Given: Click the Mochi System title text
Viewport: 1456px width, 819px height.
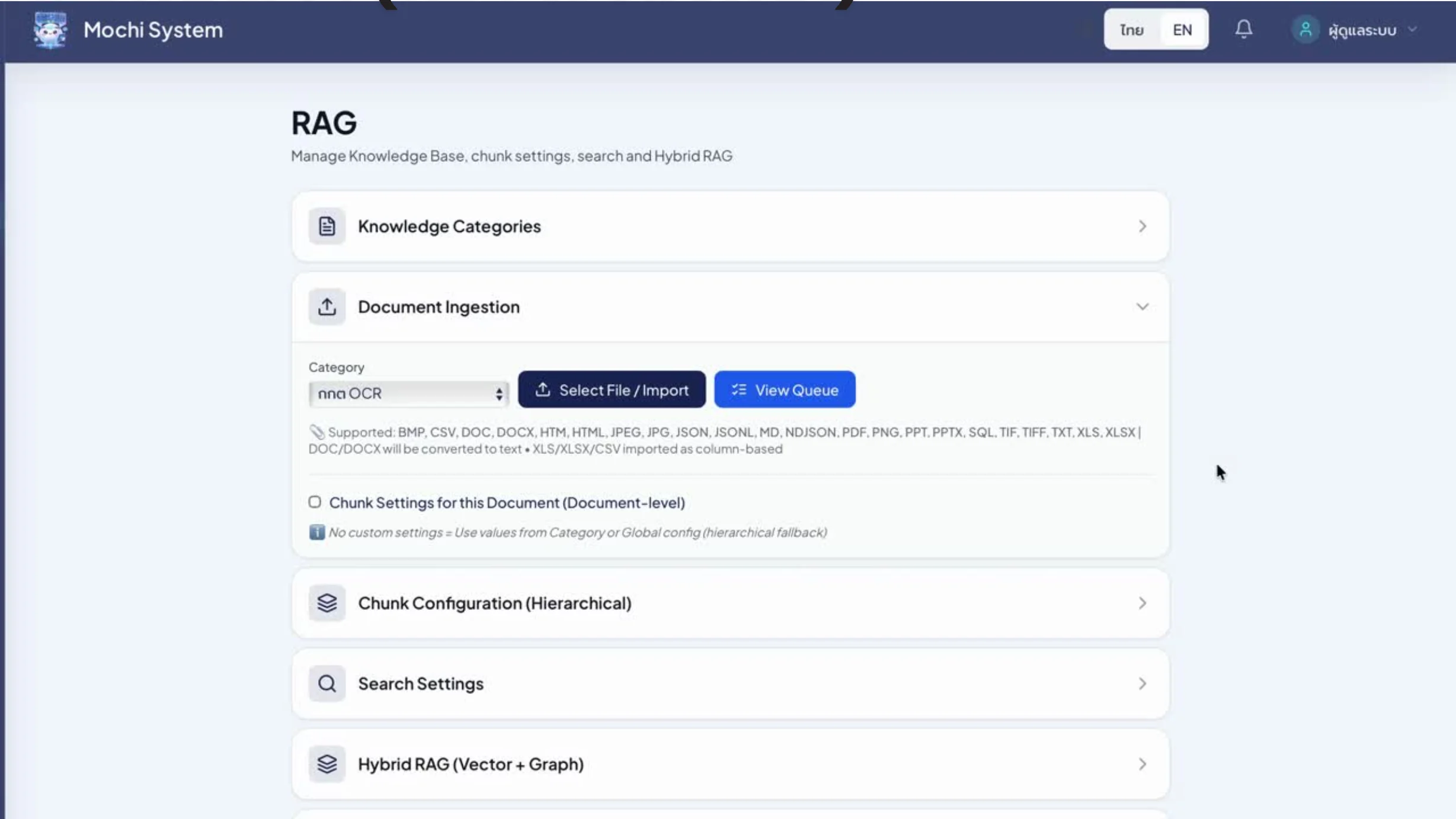Looking at the screenshot, I should 153,30.
